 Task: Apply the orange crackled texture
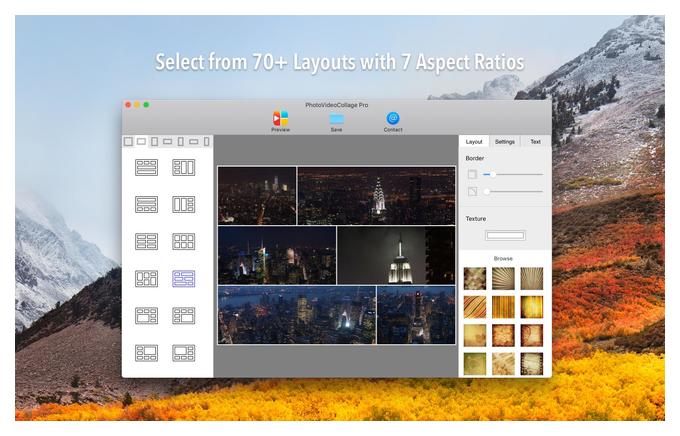click(503, 335)
